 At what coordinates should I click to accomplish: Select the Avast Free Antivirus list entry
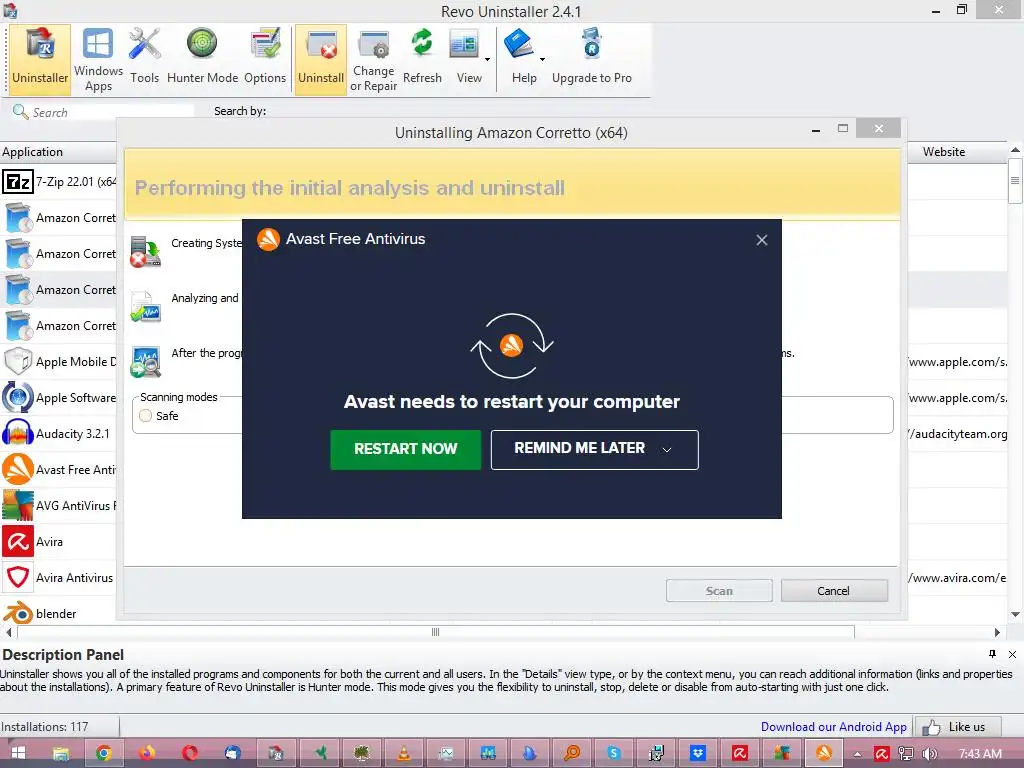click(x=58, y=470)
